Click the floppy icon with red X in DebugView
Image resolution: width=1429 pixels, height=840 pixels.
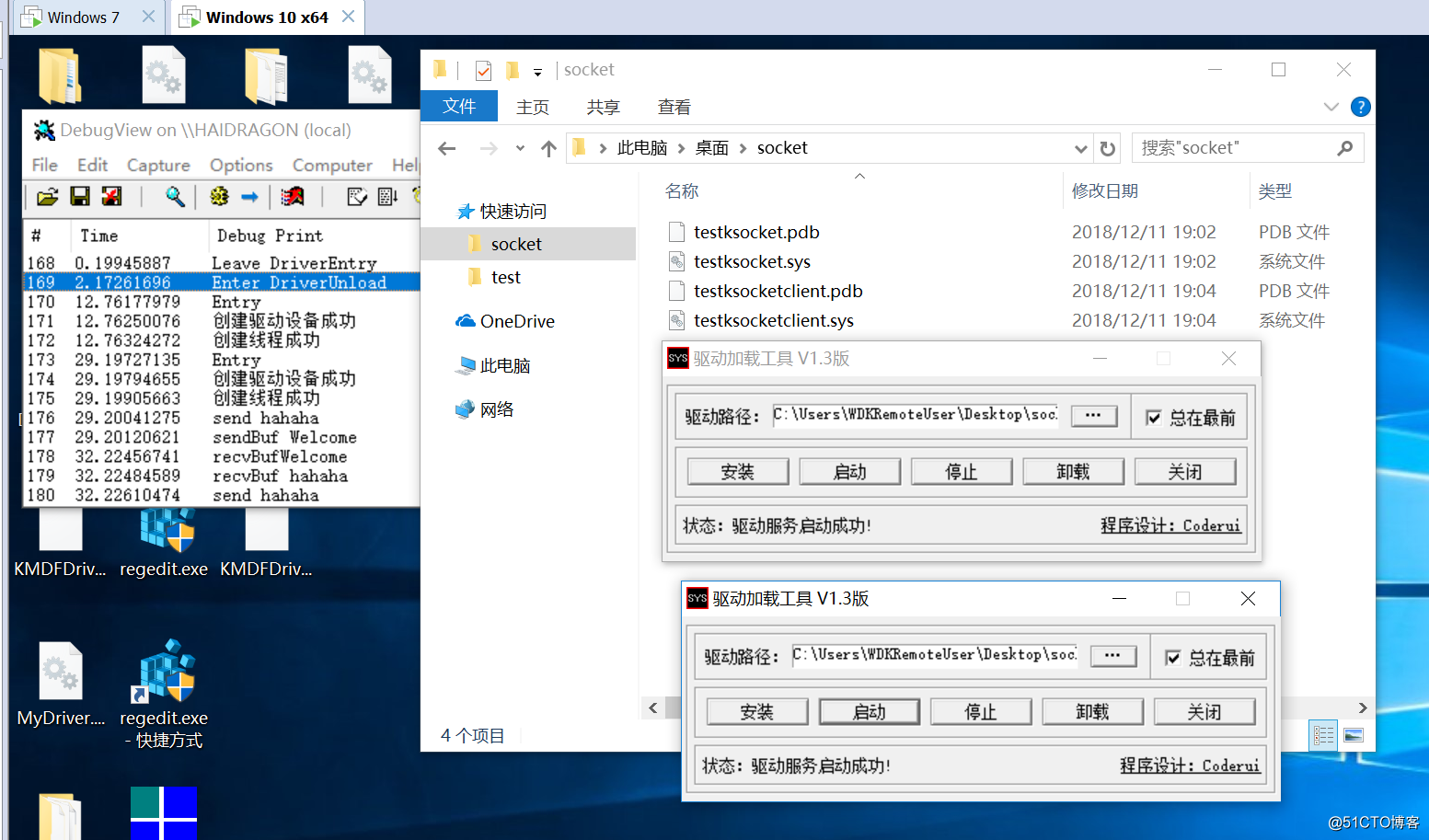(x=111, y=196)
